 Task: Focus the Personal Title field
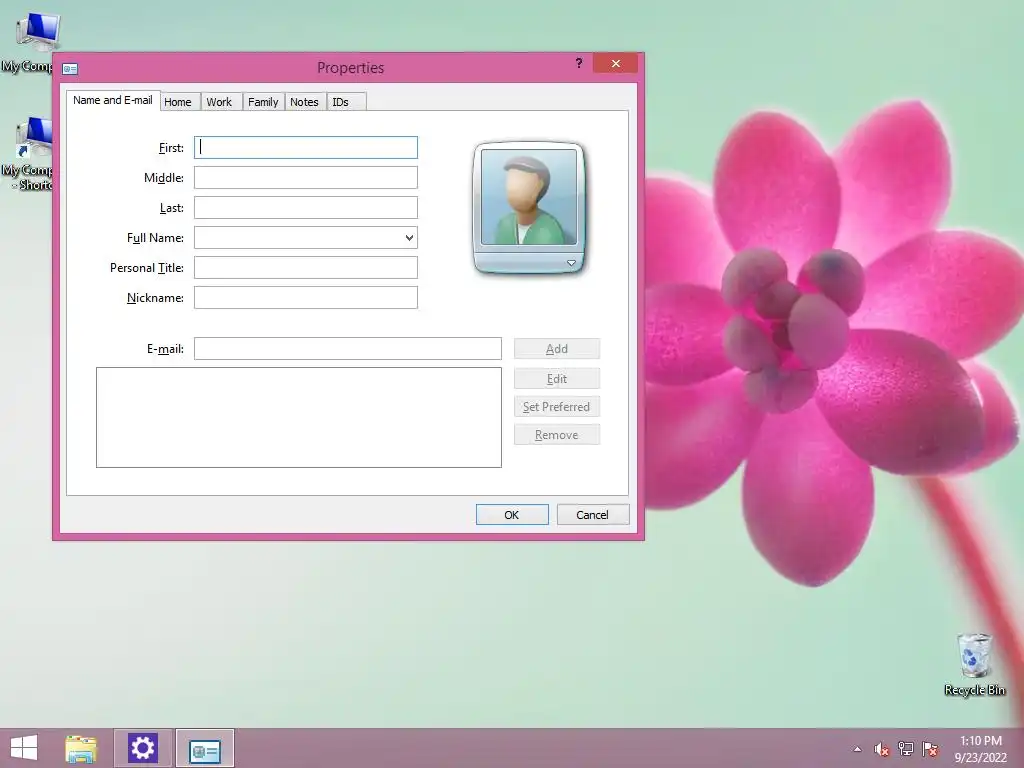coord(306,268)
